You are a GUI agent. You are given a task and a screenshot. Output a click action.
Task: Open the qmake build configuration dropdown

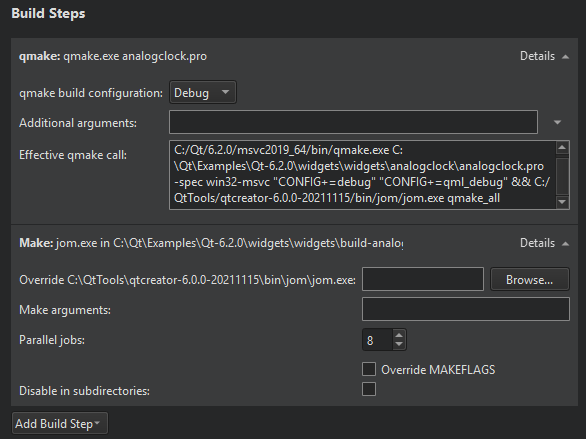[203, 92]
